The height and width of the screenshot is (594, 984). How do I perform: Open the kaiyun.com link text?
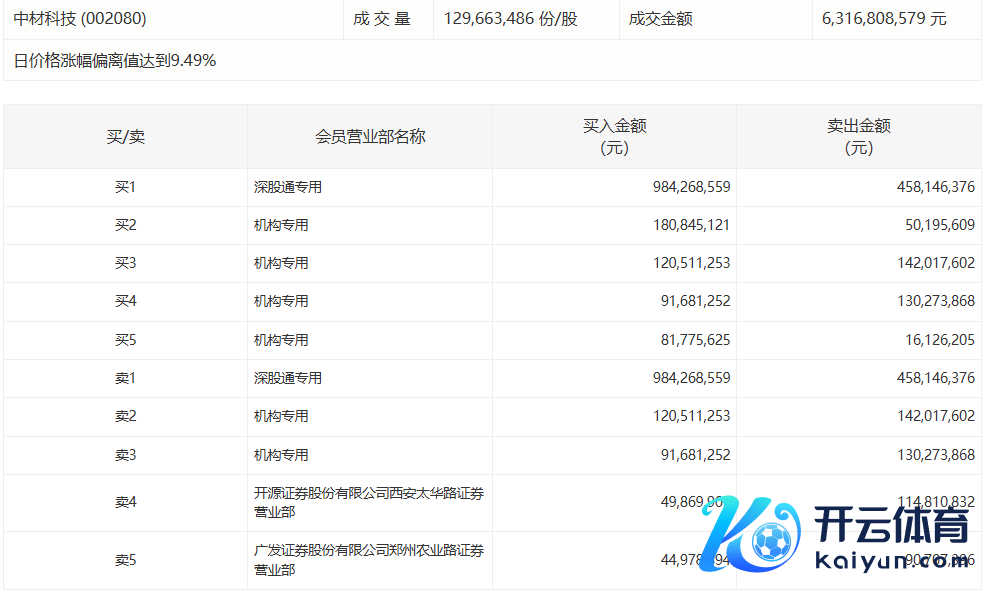click(x=892, y=560)
